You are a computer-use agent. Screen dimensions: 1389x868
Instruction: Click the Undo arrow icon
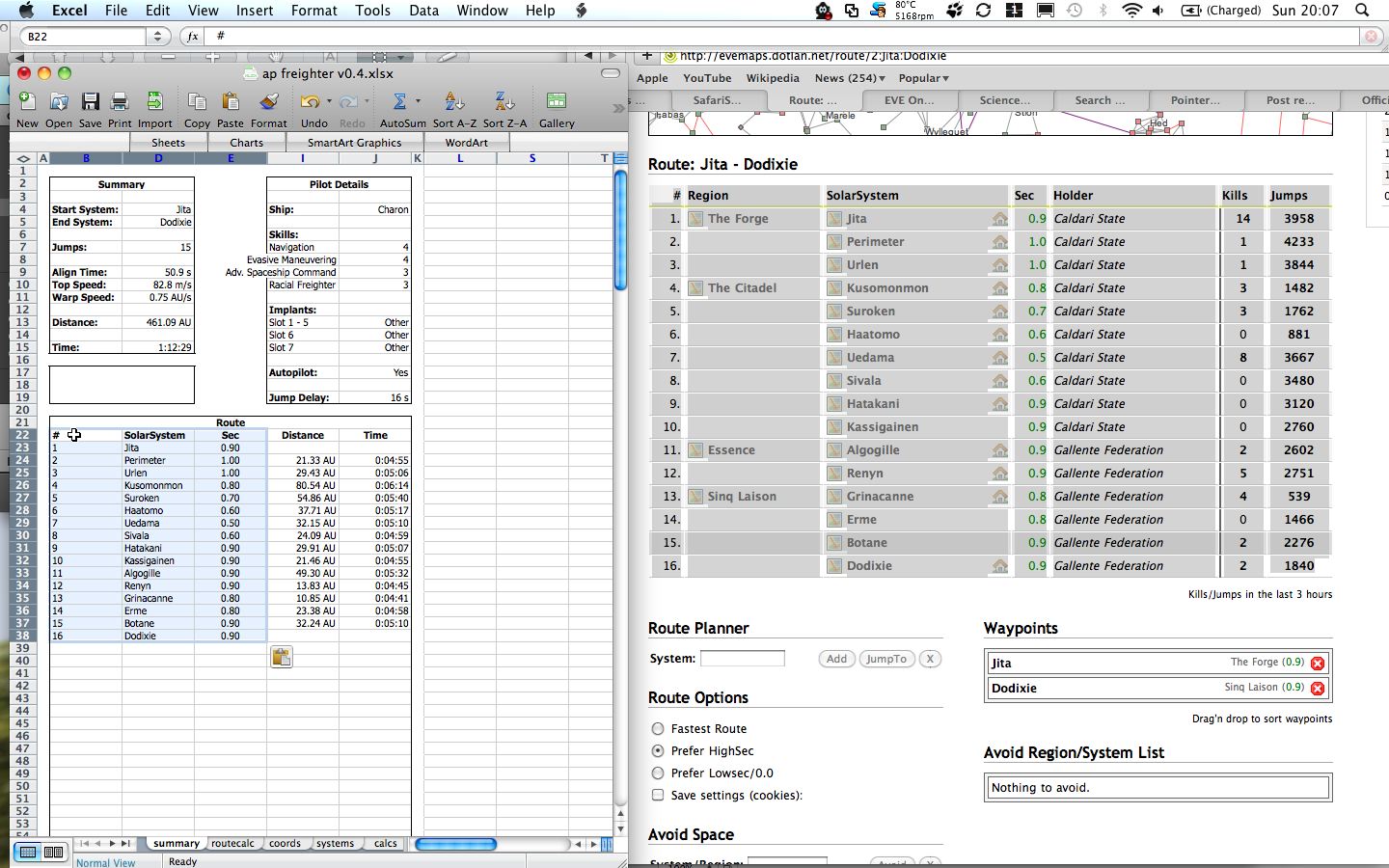tap(310, 102)
